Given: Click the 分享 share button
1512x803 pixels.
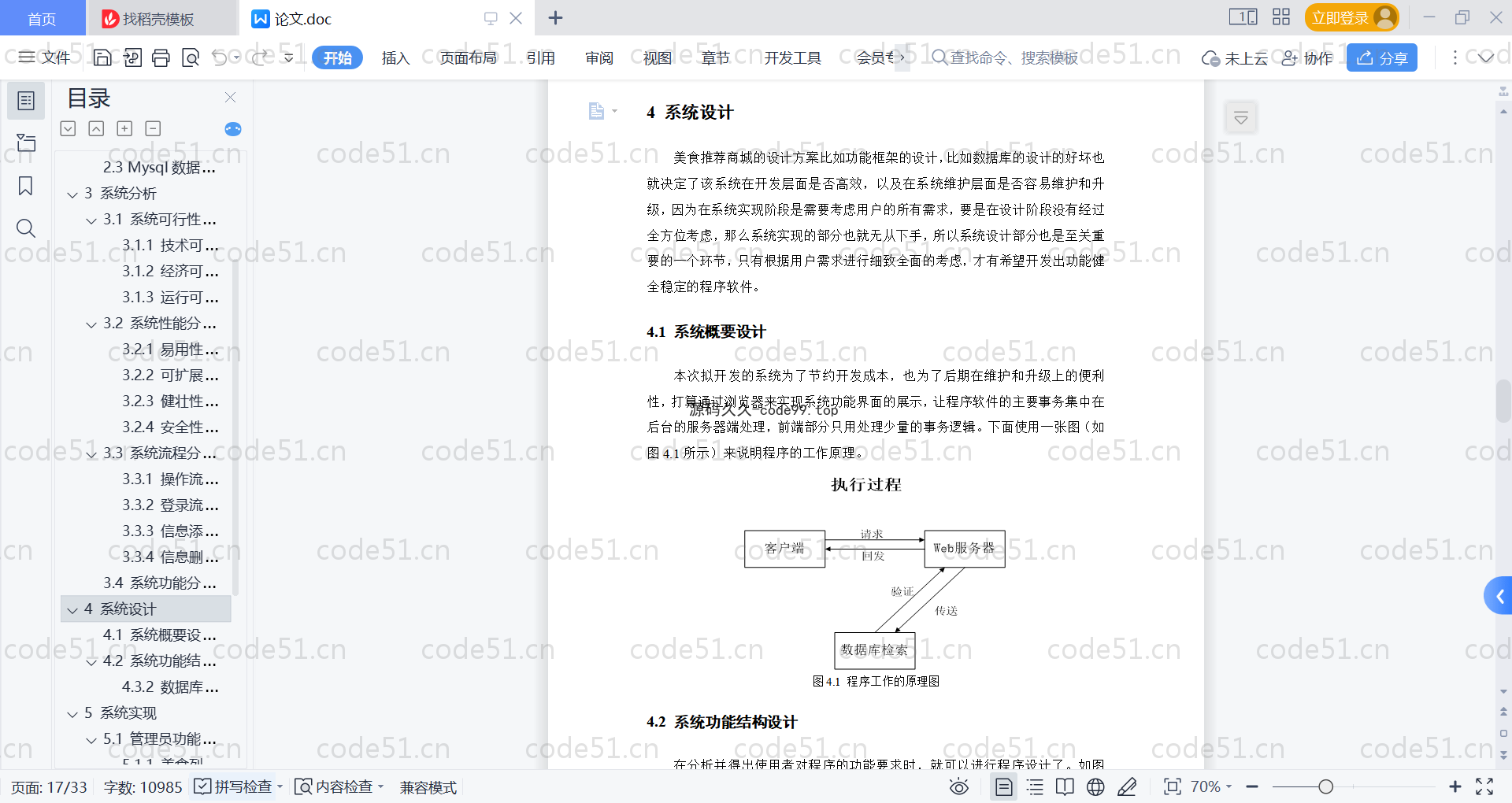Looking at the screenshot, I should [x=1382, y=57].
